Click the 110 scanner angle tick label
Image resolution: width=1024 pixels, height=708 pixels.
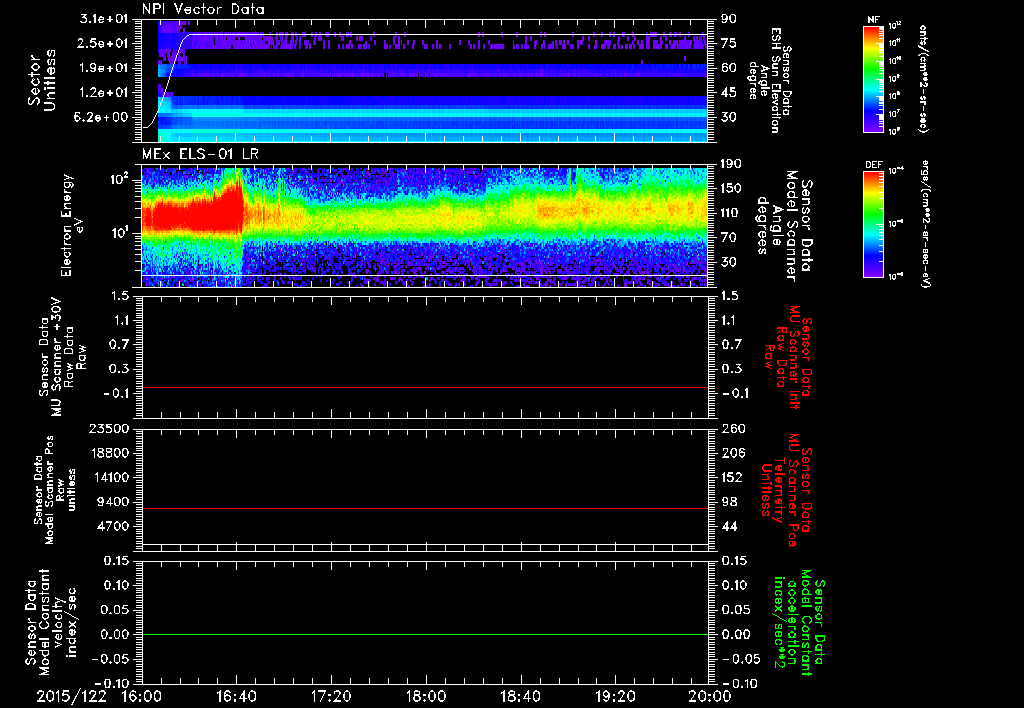coord(732,213)
